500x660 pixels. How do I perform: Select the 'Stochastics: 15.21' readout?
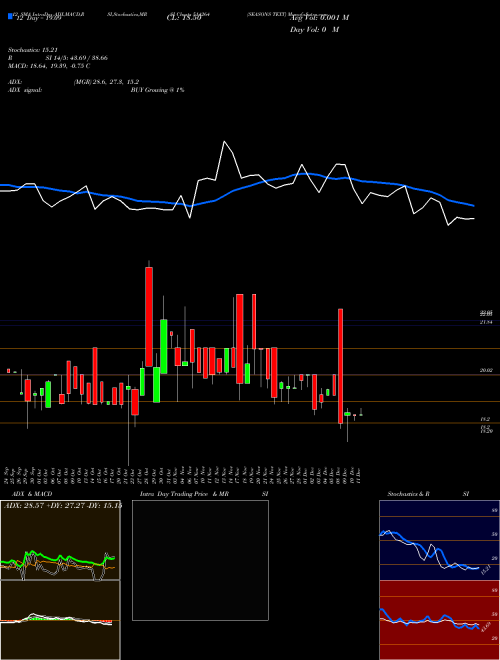pos(32,50)
